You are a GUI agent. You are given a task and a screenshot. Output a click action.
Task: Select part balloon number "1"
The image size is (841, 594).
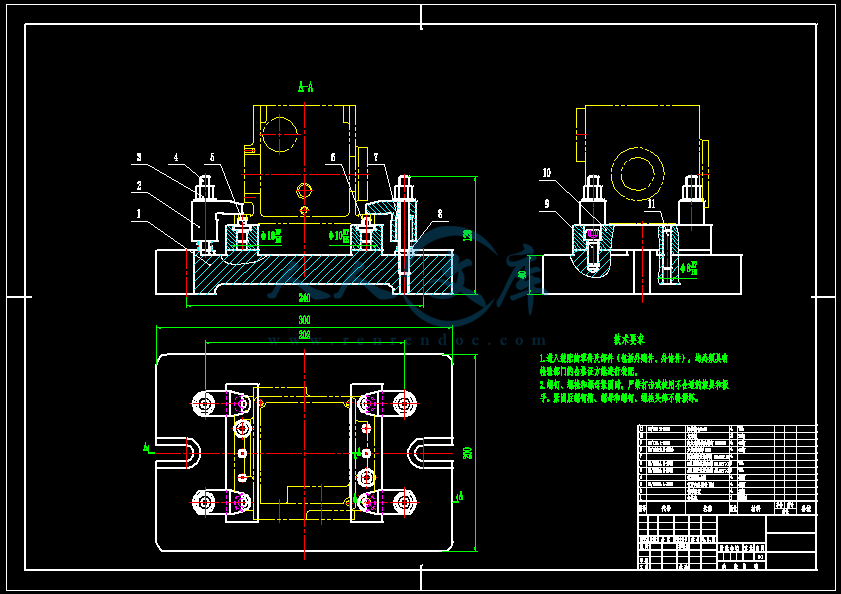click(139, 214)
